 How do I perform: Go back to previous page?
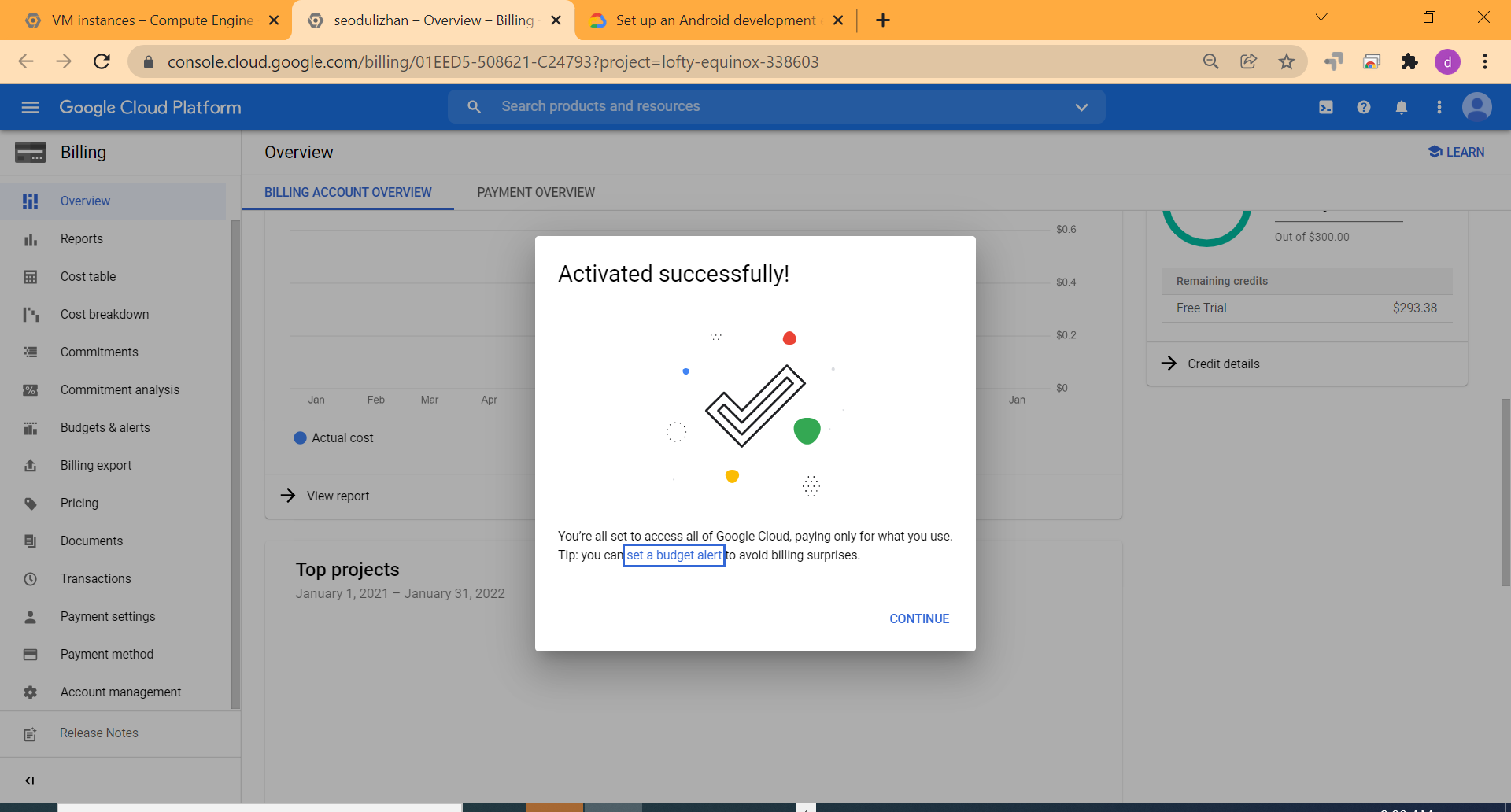click(x=26, y=61)
